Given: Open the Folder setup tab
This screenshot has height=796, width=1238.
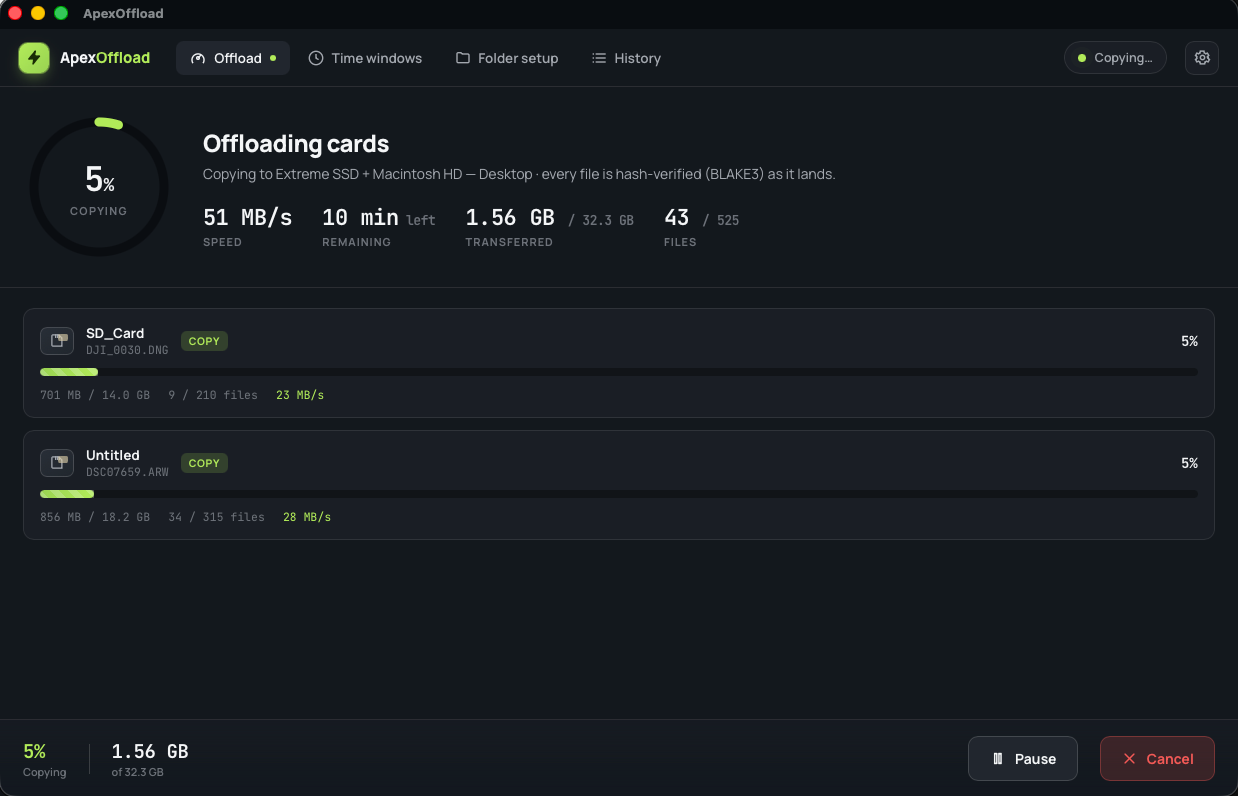Looking at the screenshot, I should click(507, 58).
